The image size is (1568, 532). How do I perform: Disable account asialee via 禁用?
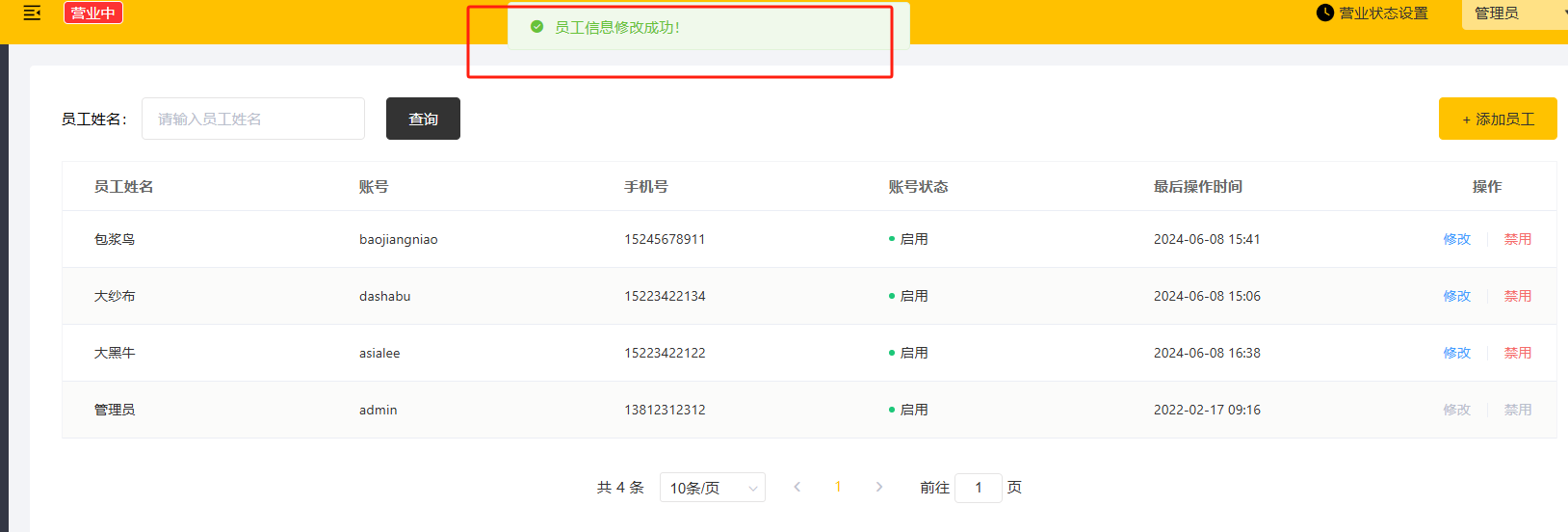point(1517,353)
